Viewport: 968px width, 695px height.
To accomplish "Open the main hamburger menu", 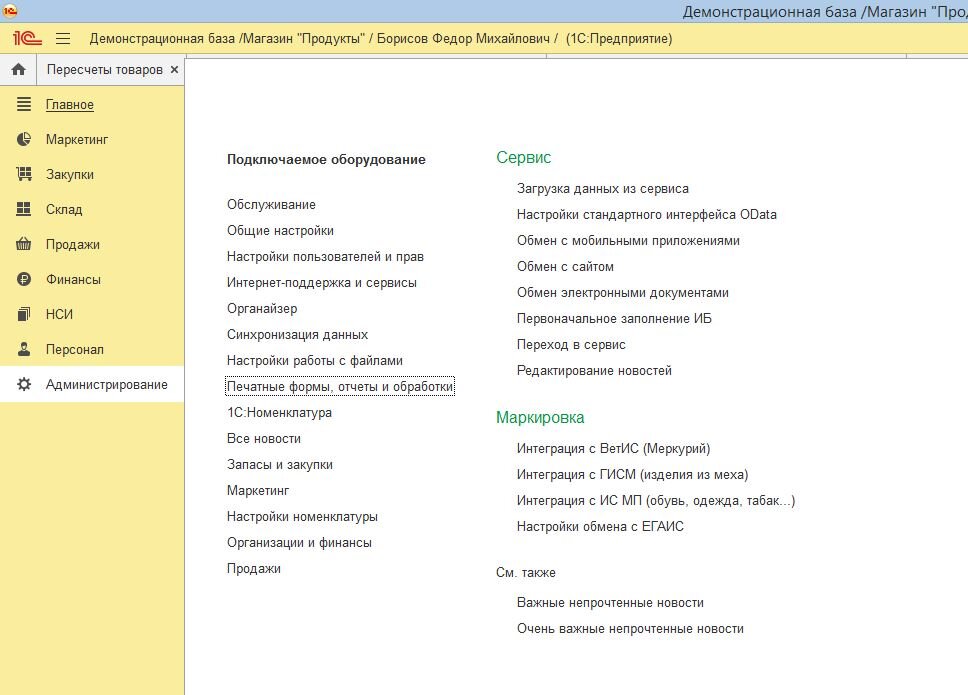I will (x=63, y=38).
